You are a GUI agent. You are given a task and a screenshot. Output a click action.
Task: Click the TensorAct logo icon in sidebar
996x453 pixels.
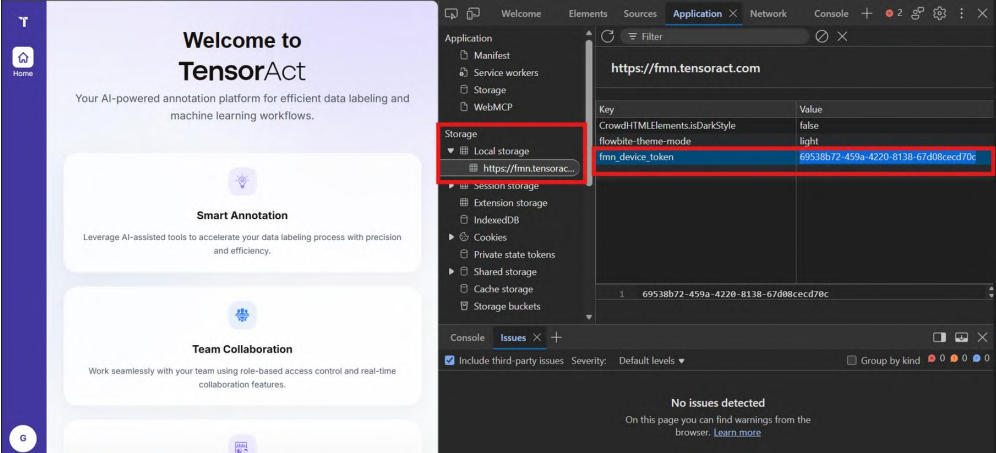24,22
